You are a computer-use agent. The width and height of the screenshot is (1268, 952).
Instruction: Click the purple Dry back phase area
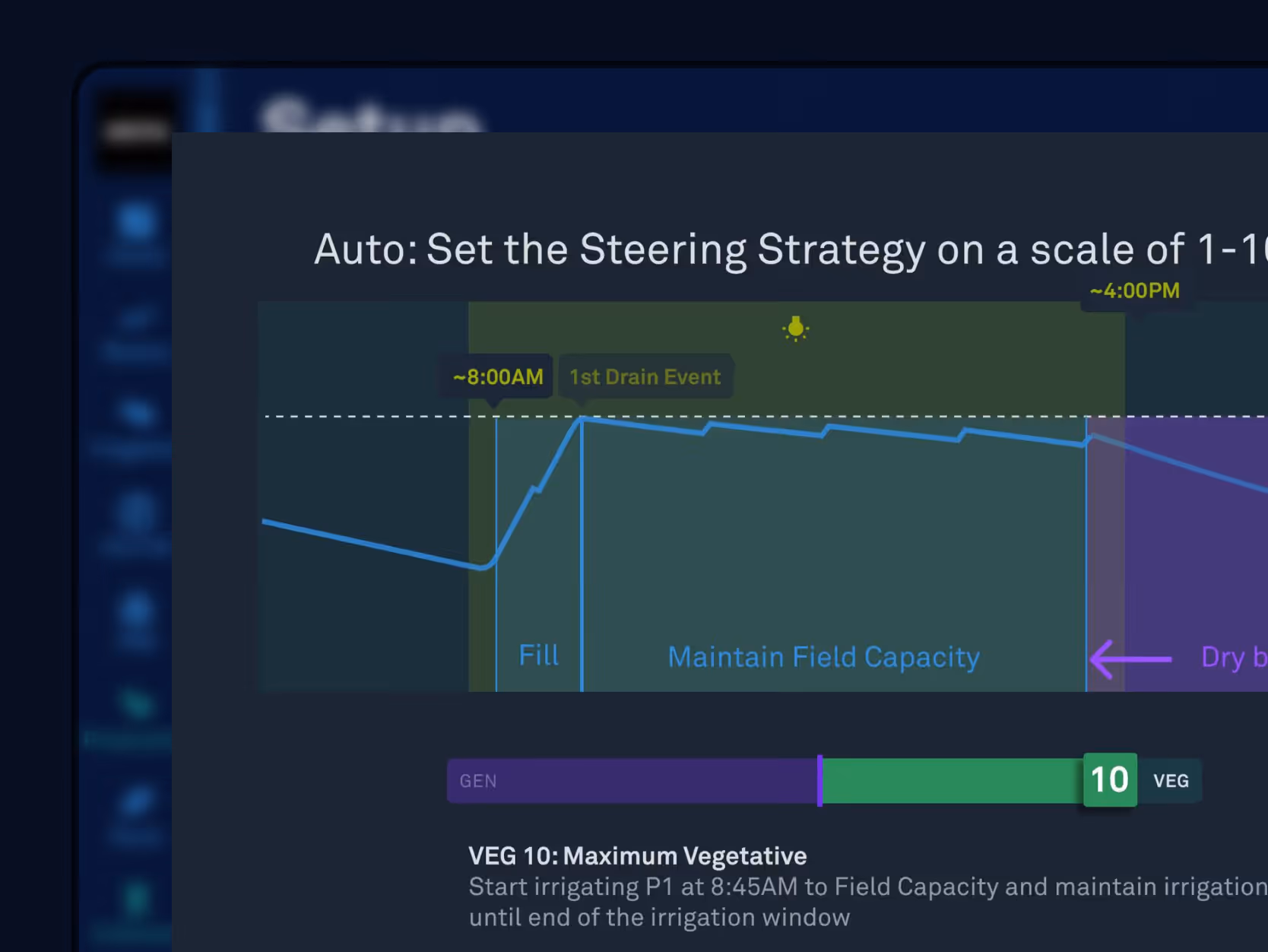[x=1197, y=555]
